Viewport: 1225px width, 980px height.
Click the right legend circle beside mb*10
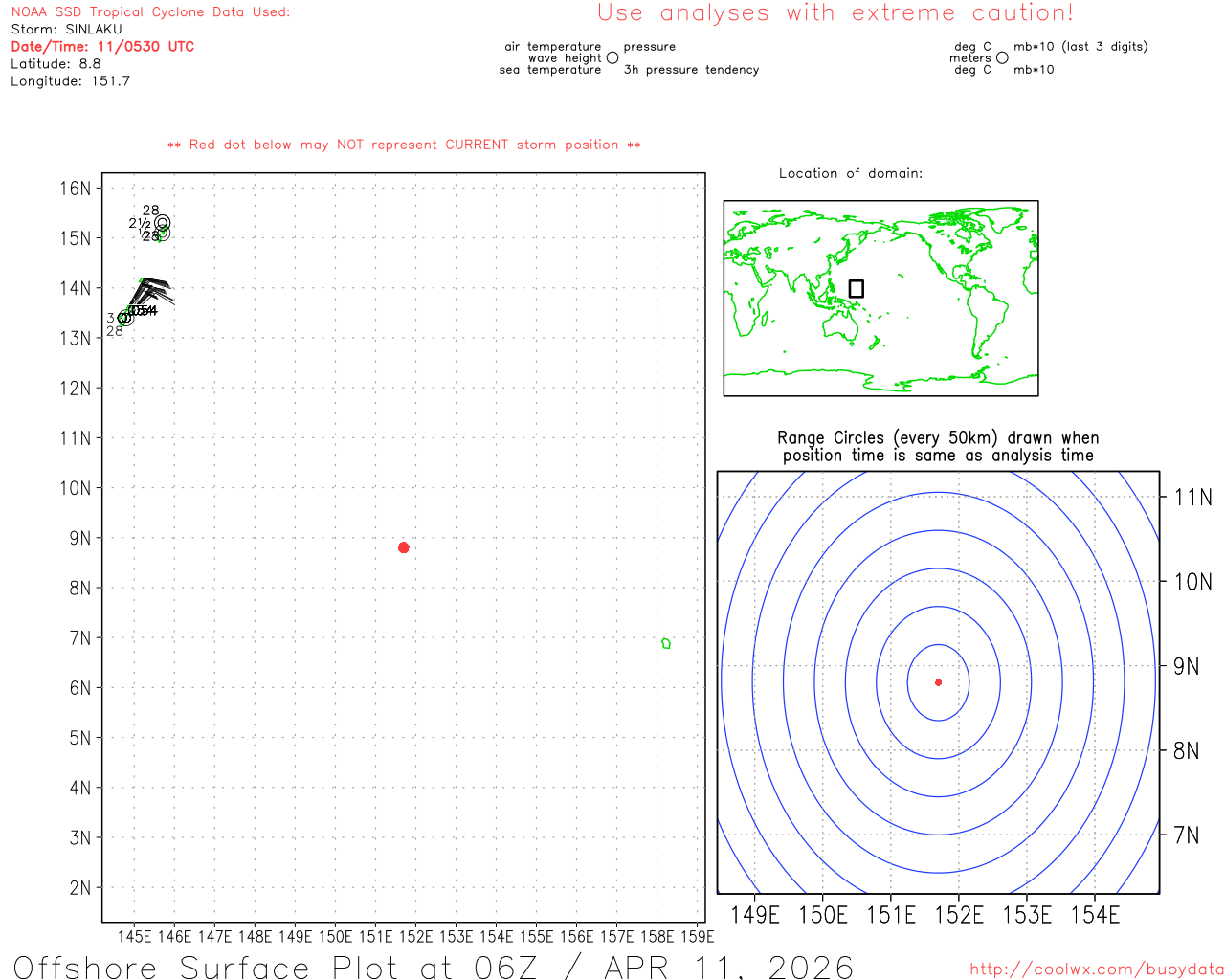[x=1002, y=58]
